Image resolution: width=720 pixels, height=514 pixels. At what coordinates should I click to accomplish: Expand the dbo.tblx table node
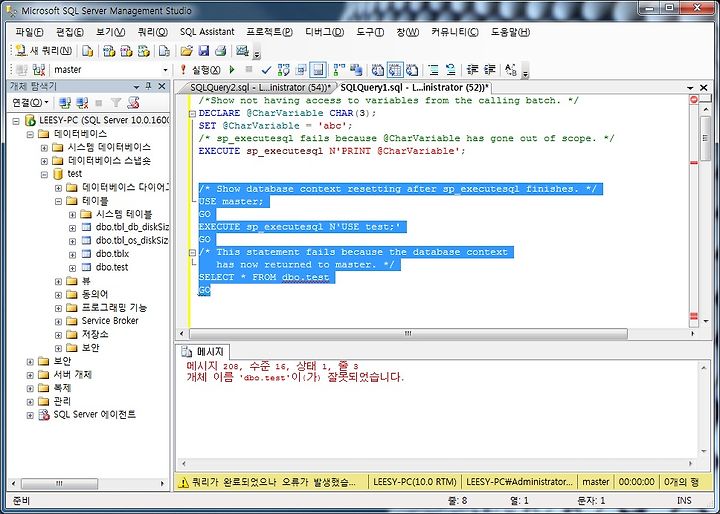click(73, 254)
